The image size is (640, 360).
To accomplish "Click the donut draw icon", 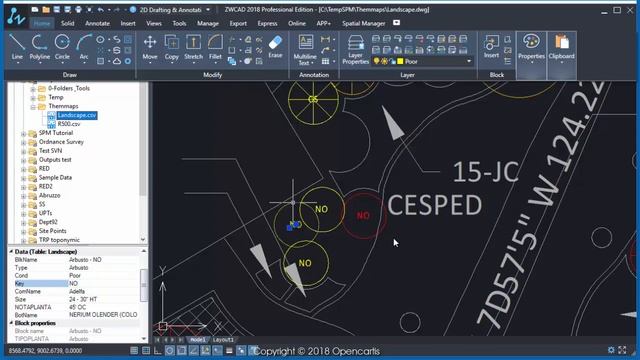I will pos(128,61).
